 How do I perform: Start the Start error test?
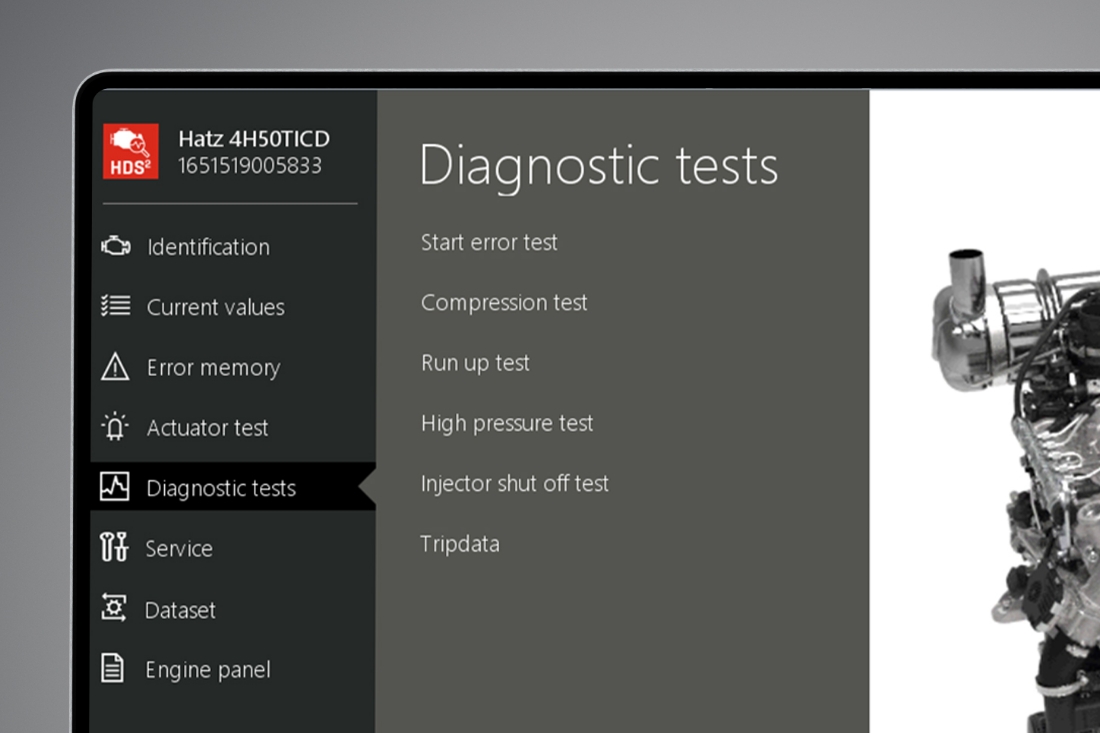coord(489,242)
